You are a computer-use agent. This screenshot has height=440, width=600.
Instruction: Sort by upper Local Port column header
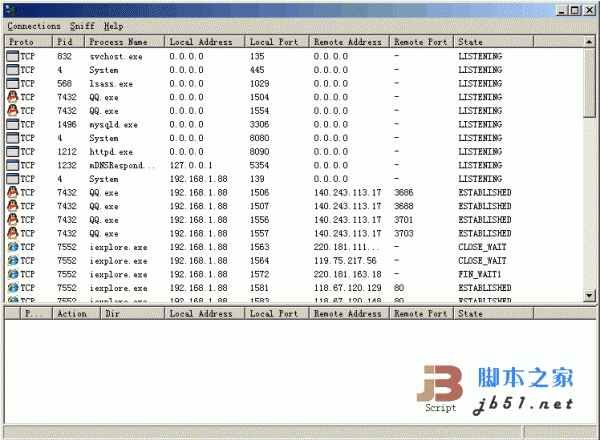(277, 42)
